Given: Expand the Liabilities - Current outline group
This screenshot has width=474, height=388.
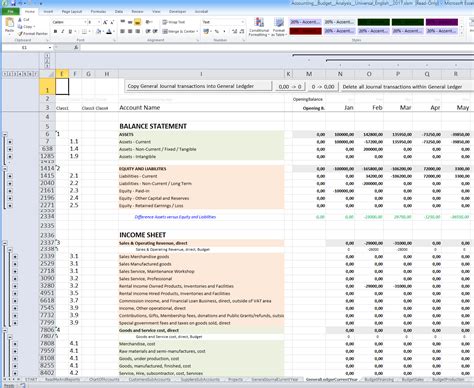Looking at the screenshot, I should pyautogui.click(x=10, y=176).
